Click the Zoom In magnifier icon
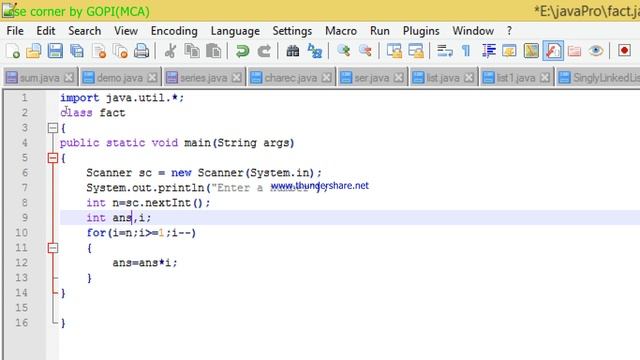The image size is (640, 360). pos(344,51)
